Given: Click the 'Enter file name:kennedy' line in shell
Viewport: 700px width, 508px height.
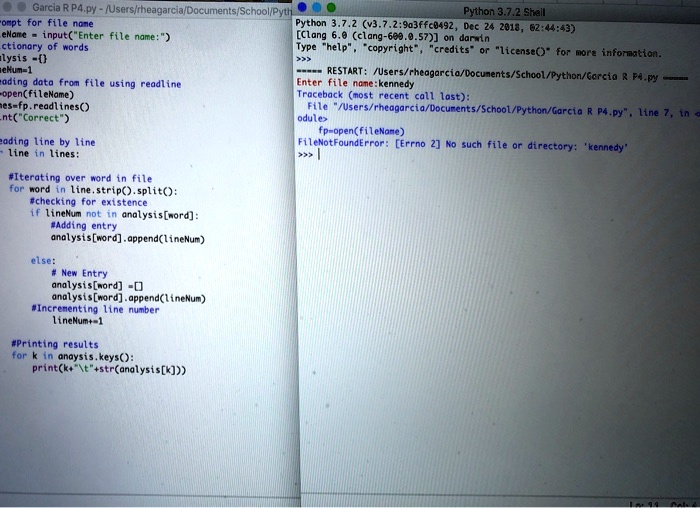Looking at the screenshot, I should [x=355, y=83].
